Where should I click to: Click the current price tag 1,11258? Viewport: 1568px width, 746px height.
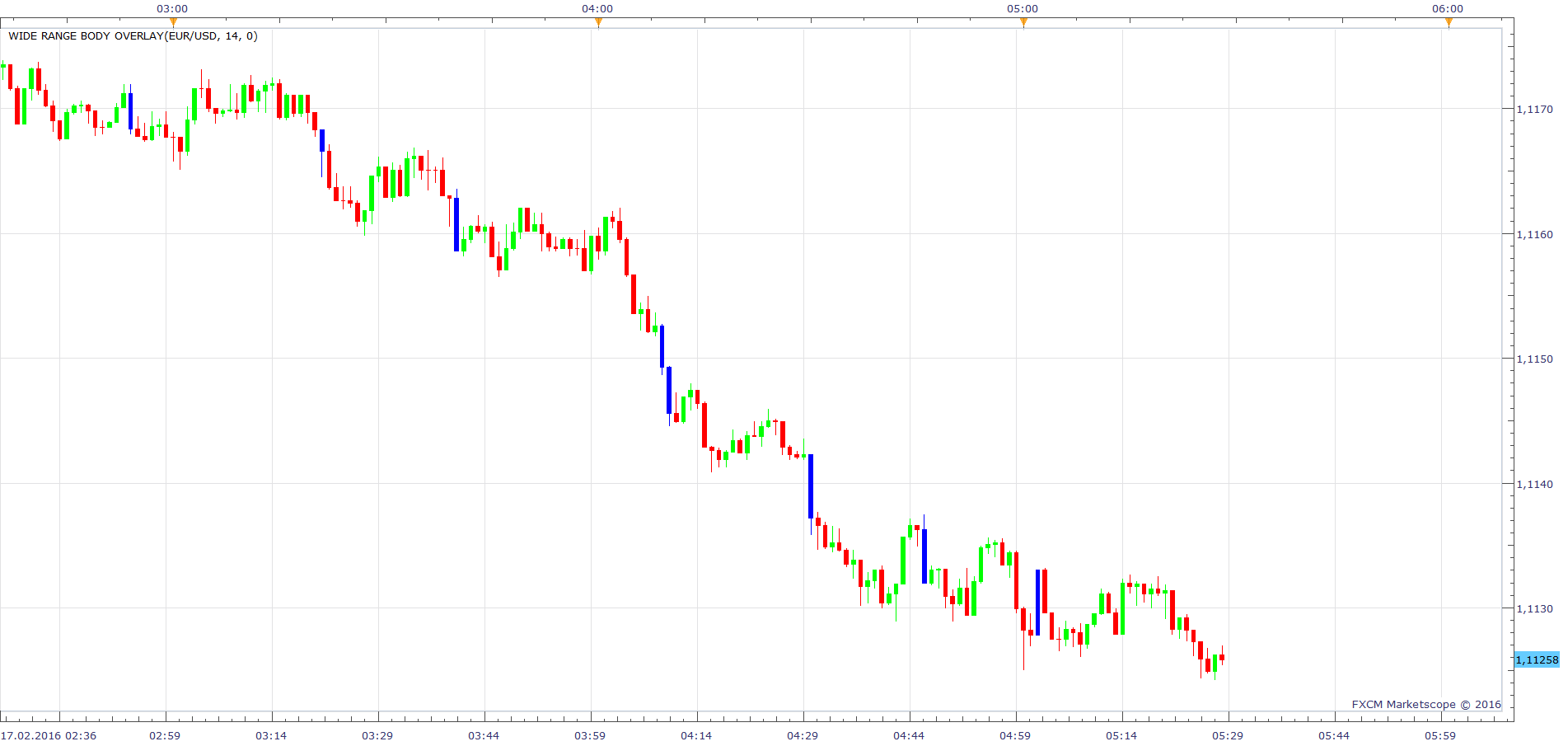[x=1537, y=659]
